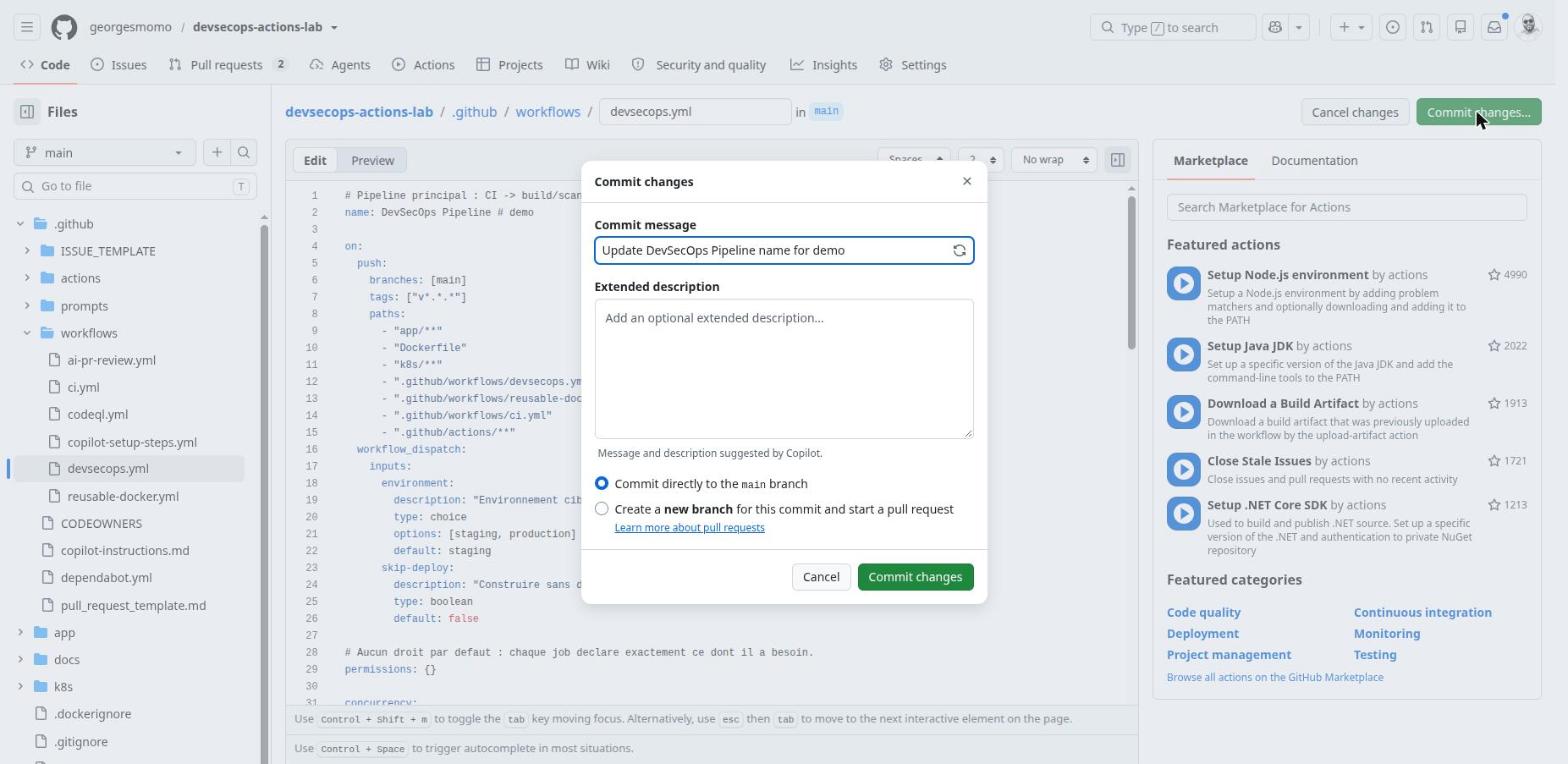
Task: Click the Setup Node.js environment action icon
Action: [x=1183, y=283]
